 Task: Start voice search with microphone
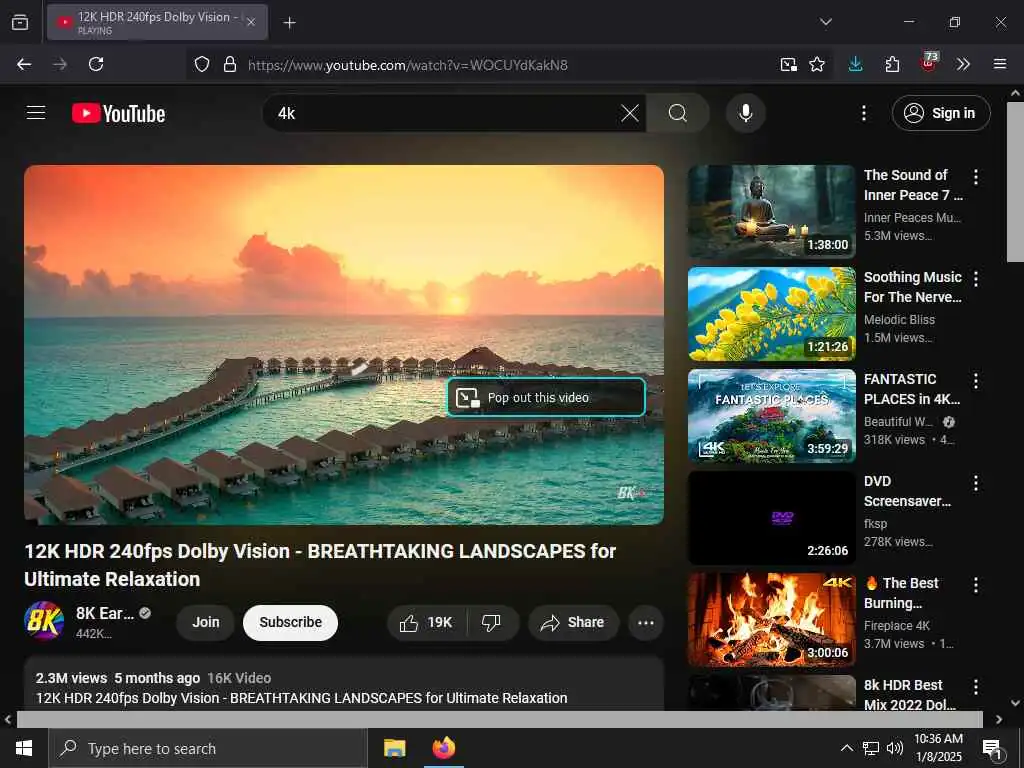(x=745, y=113)
